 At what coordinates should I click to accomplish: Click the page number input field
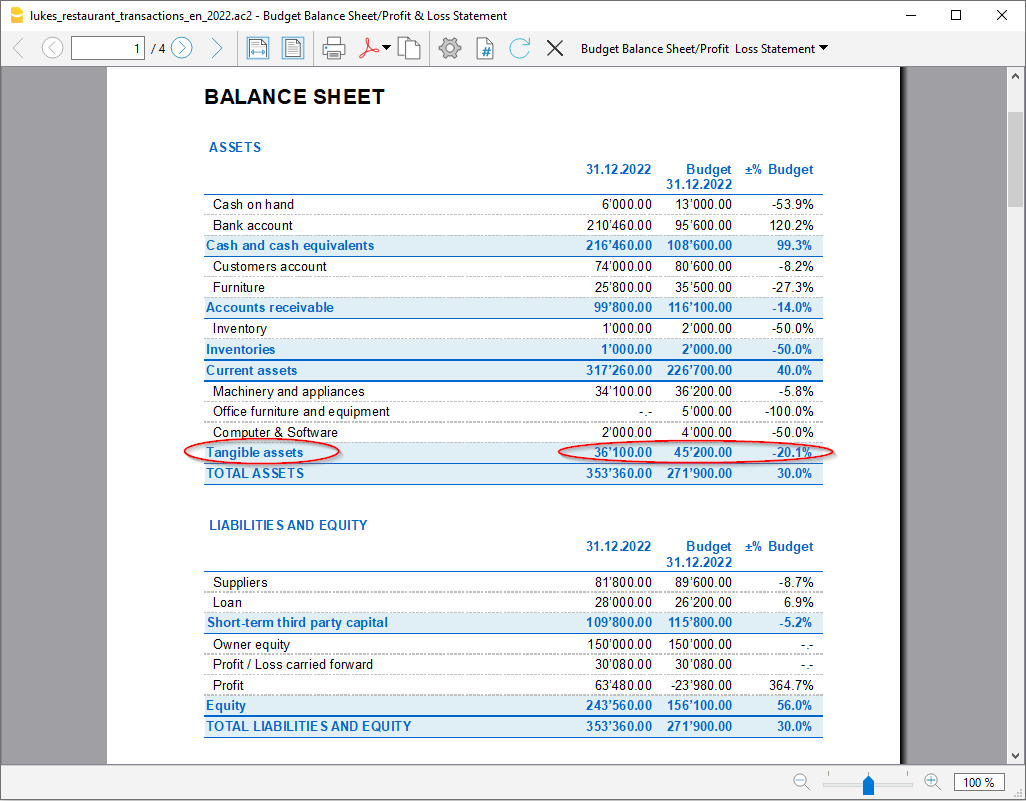point(108,48)
